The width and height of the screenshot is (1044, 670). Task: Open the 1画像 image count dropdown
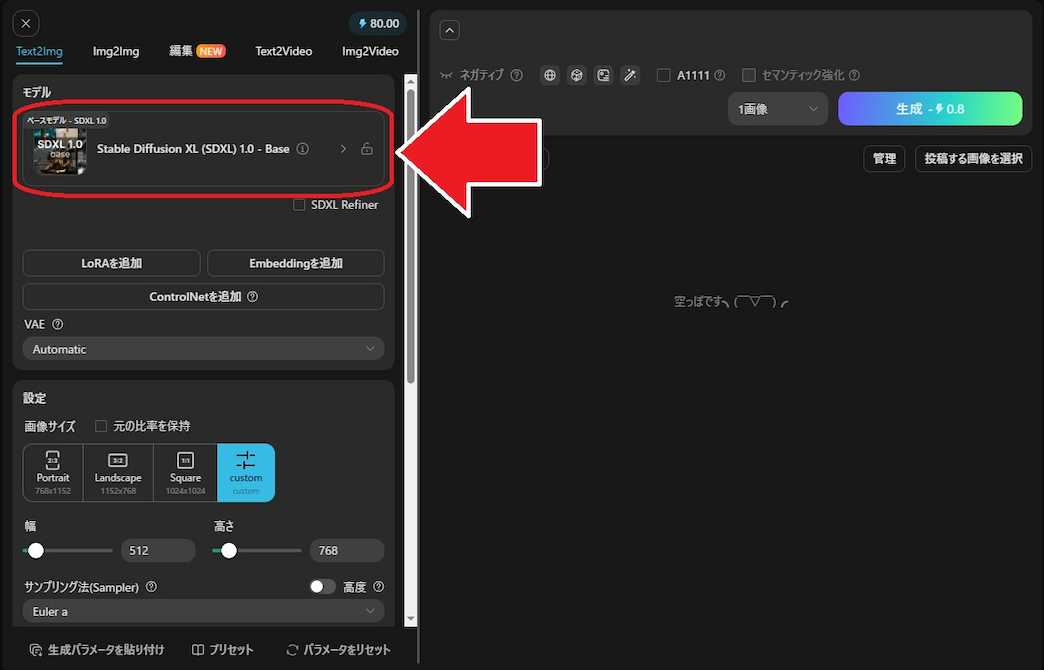click(777, 108)
